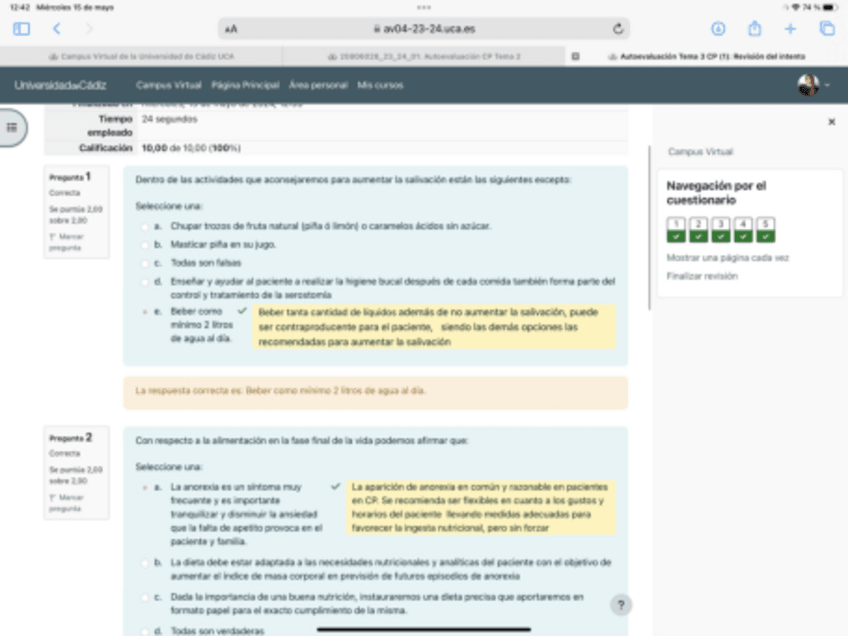
Task: Flag question 2 with Marcar pregunta
Action: pyautogui.click(x=66, y=502)
